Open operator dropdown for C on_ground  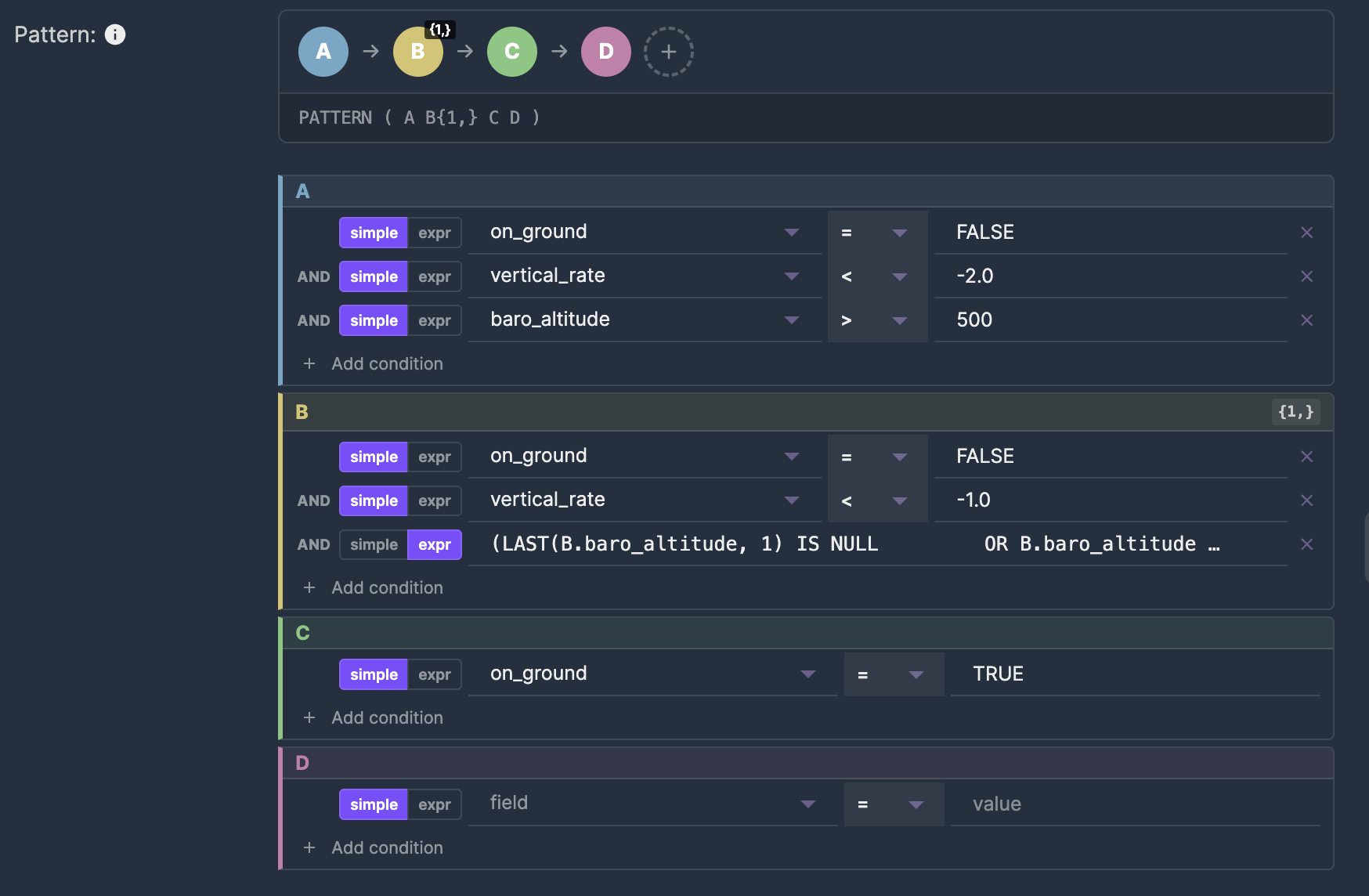[894, 674]
